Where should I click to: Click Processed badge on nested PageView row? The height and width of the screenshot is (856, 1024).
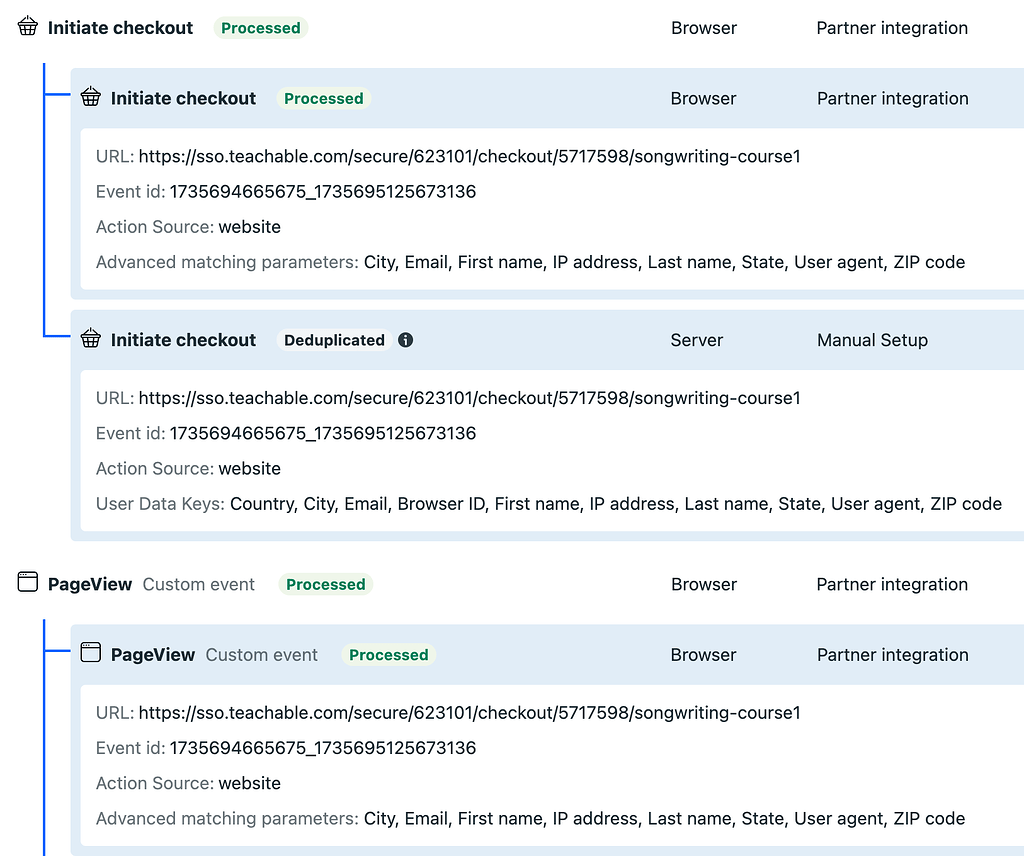[x=389, y=655]
